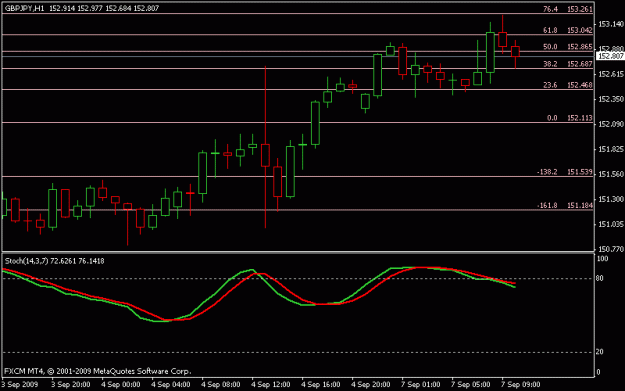Click the time axis label 4 Sep 12:00
This screenshot has height=391, width=625.
click(271, 385)
